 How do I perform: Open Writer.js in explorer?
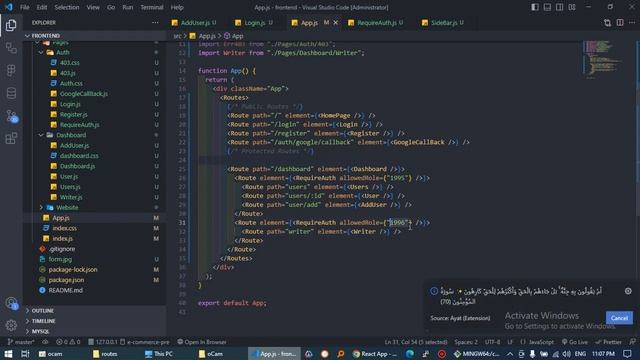(x=95, y=197)
